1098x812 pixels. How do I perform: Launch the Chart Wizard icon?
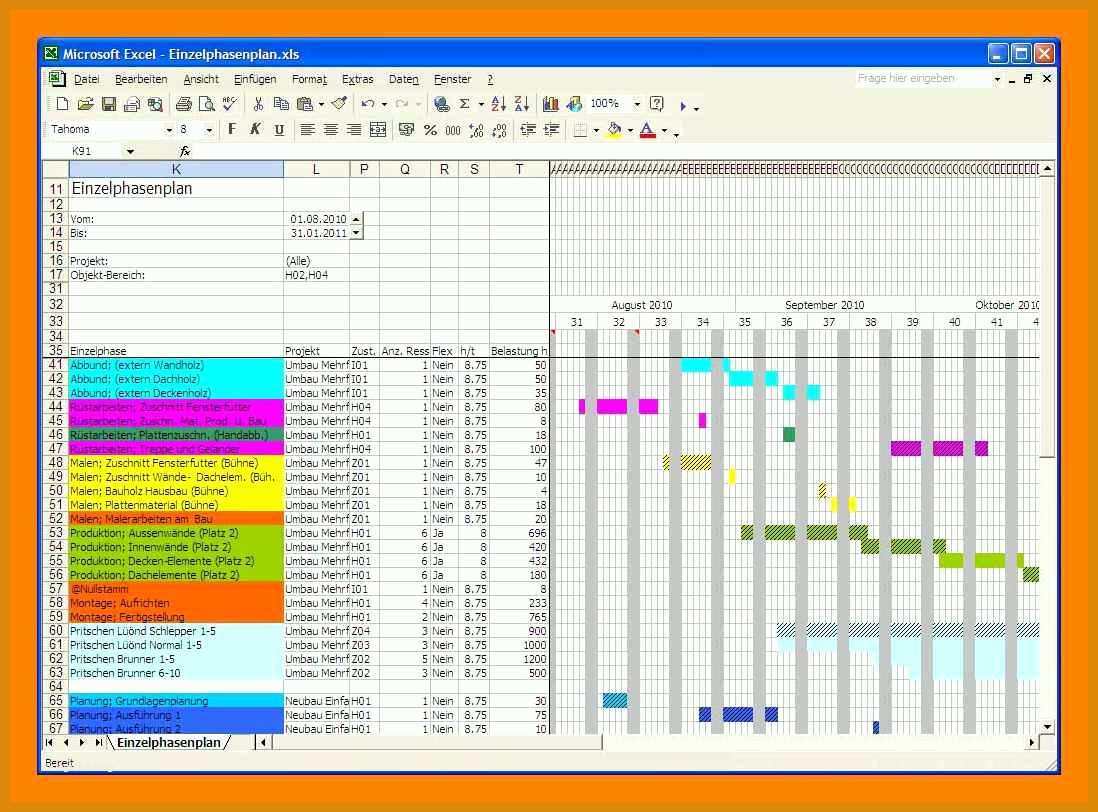pos(550,104)
